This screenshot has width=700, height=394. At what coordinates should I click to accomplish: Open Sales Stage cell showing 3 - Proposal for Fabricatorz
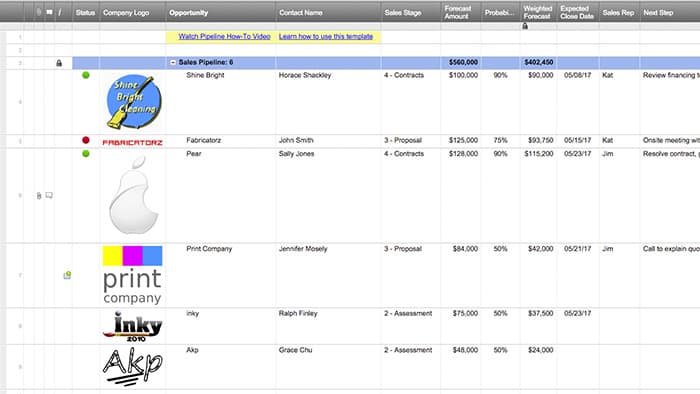pos(411,141)
